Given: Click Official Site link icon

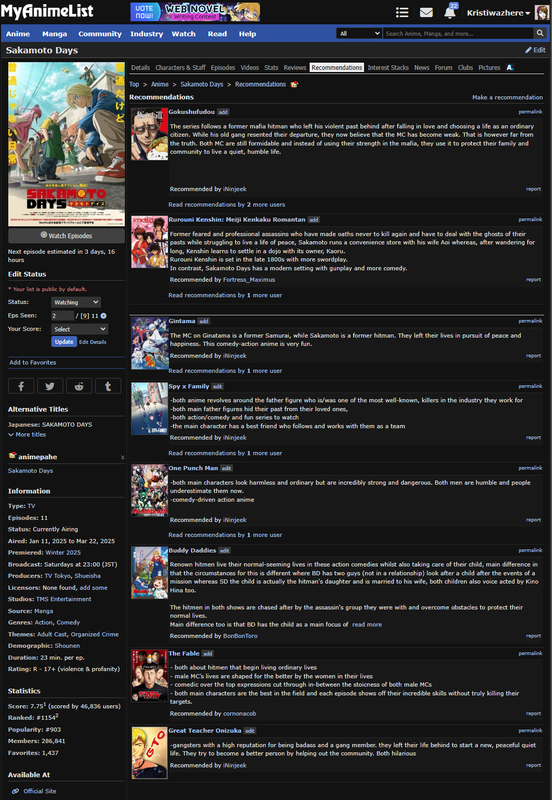Looking at the screenshot, I should coord(15,791).
